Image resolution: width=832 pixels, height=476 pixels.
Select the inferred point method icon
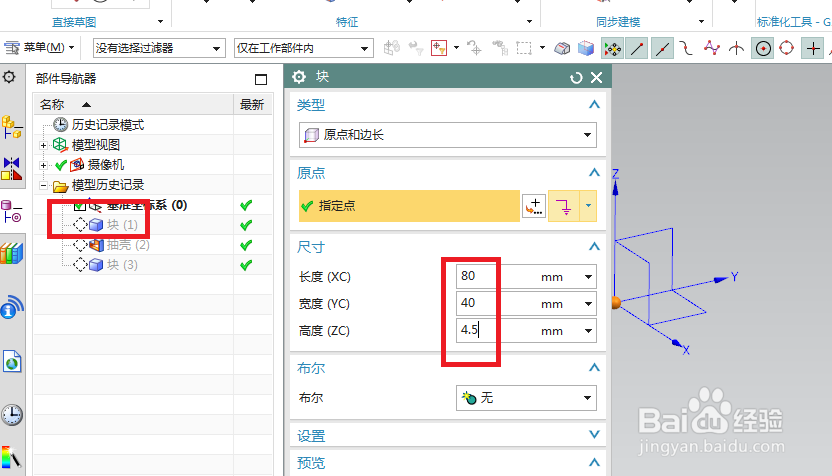pos(564,206)
